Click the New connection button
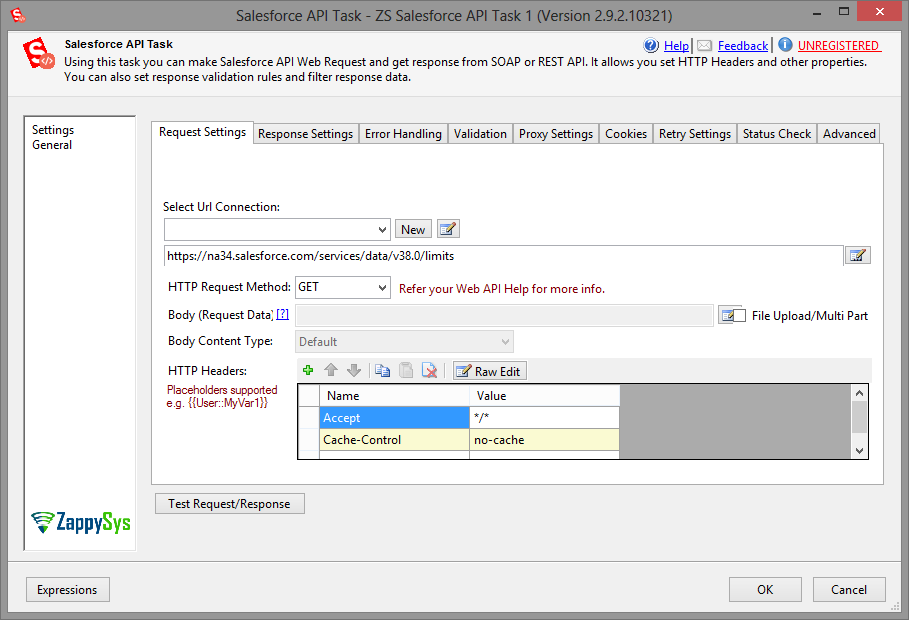Screen dimensions: 909x620 [x=413, y=229]
